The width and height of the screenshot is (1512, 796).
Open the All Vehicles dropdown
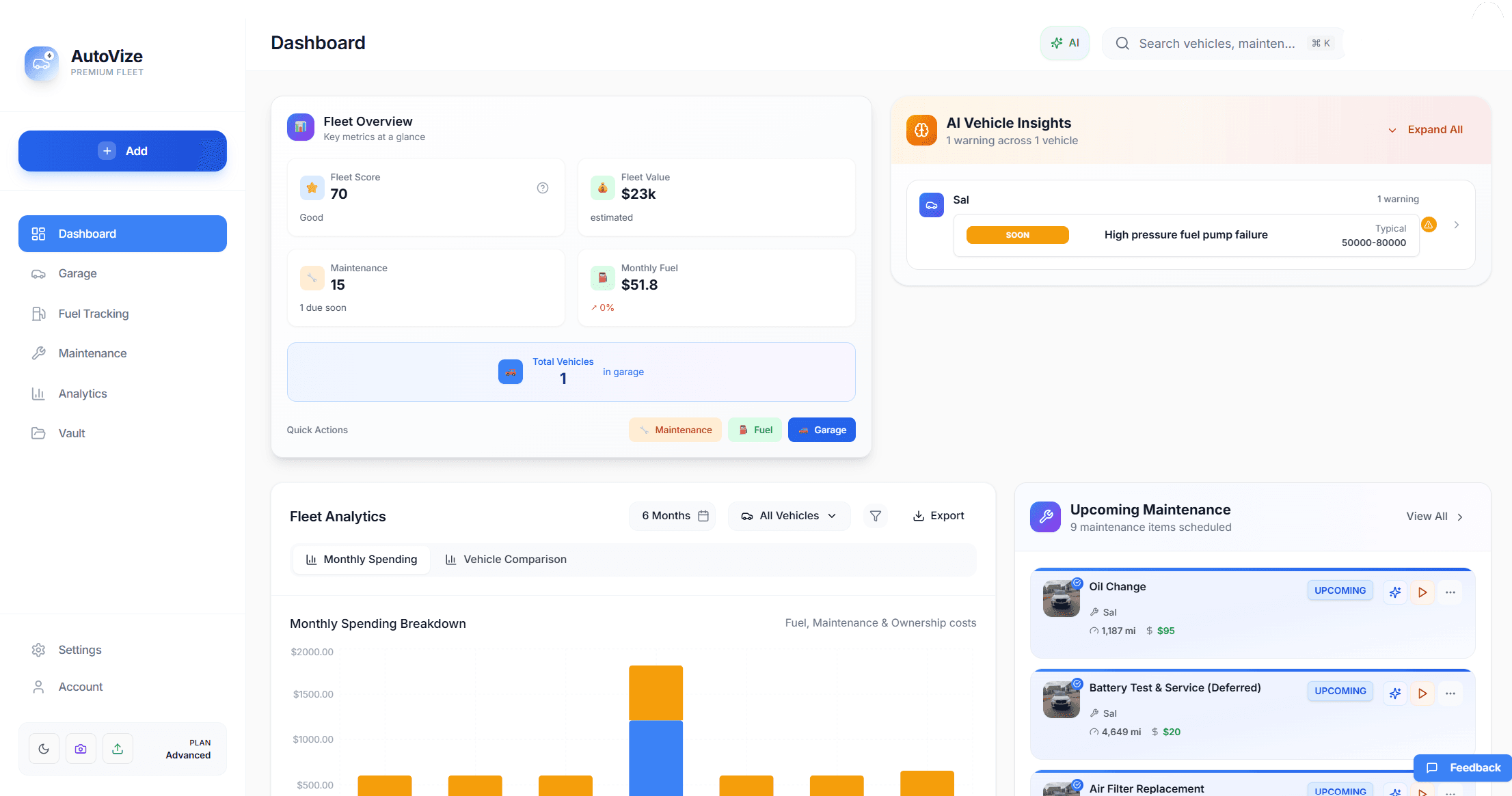tap(789, 516)
